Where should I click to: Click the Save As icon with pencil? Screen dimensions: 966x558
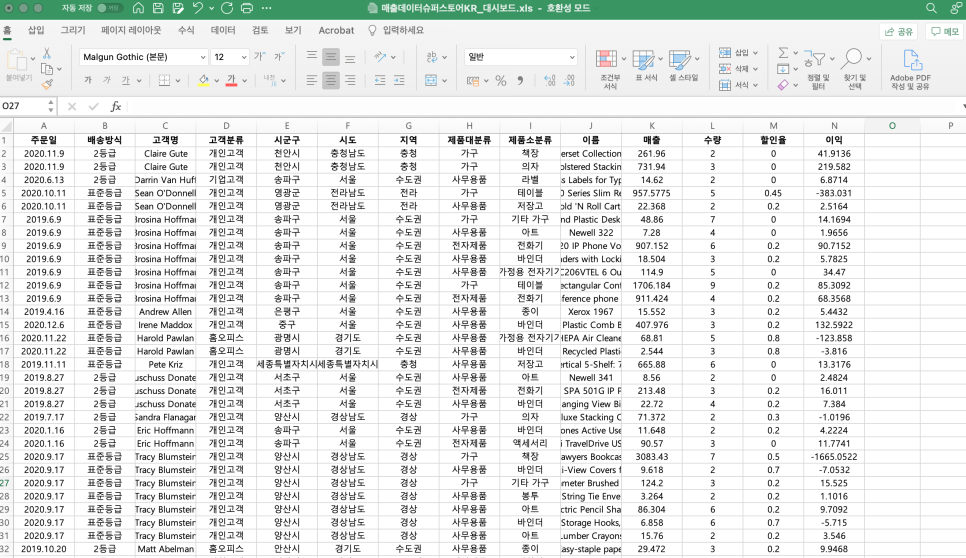178,8
